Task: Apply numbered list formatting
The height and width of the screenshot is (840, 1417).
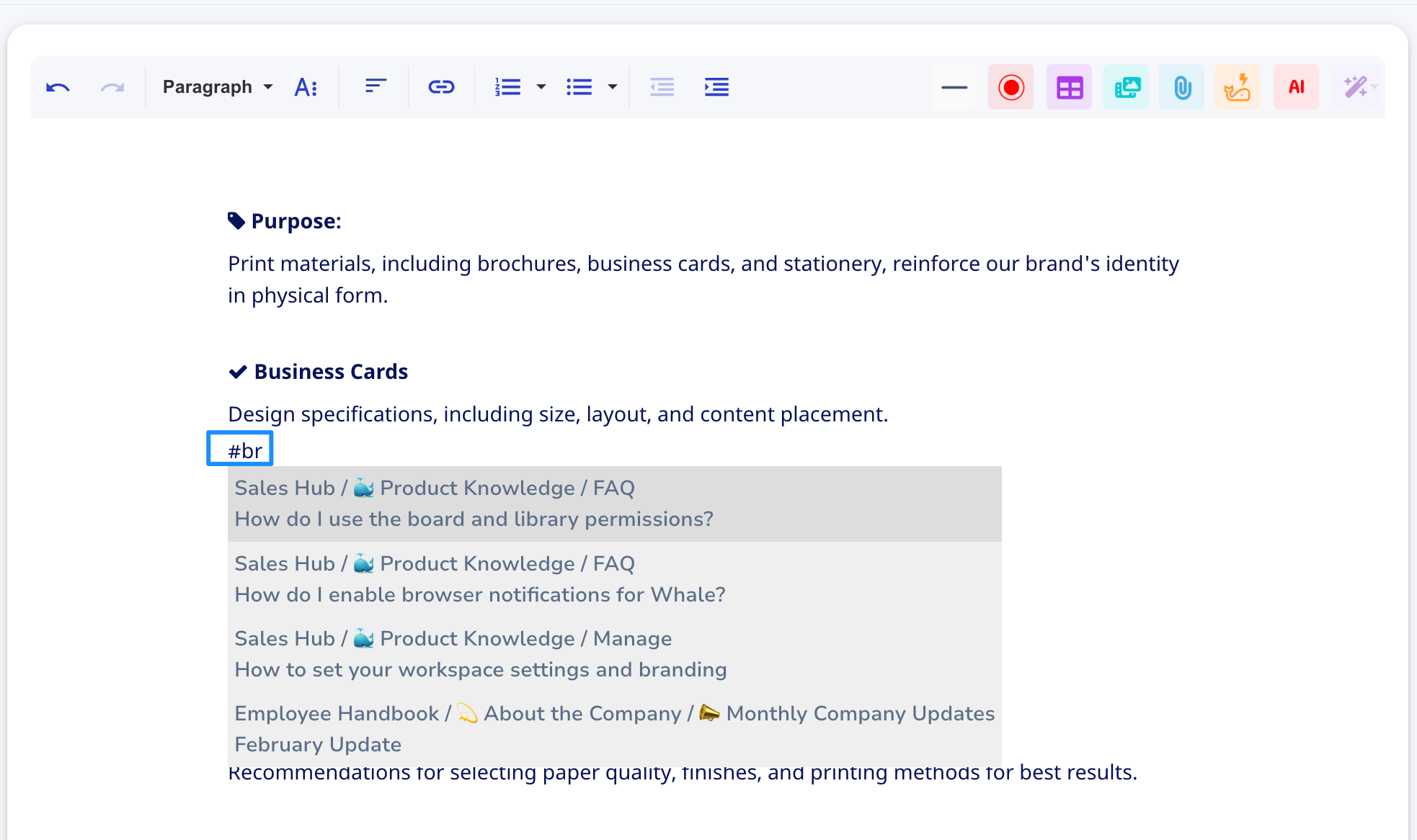Action: (507, 87)
